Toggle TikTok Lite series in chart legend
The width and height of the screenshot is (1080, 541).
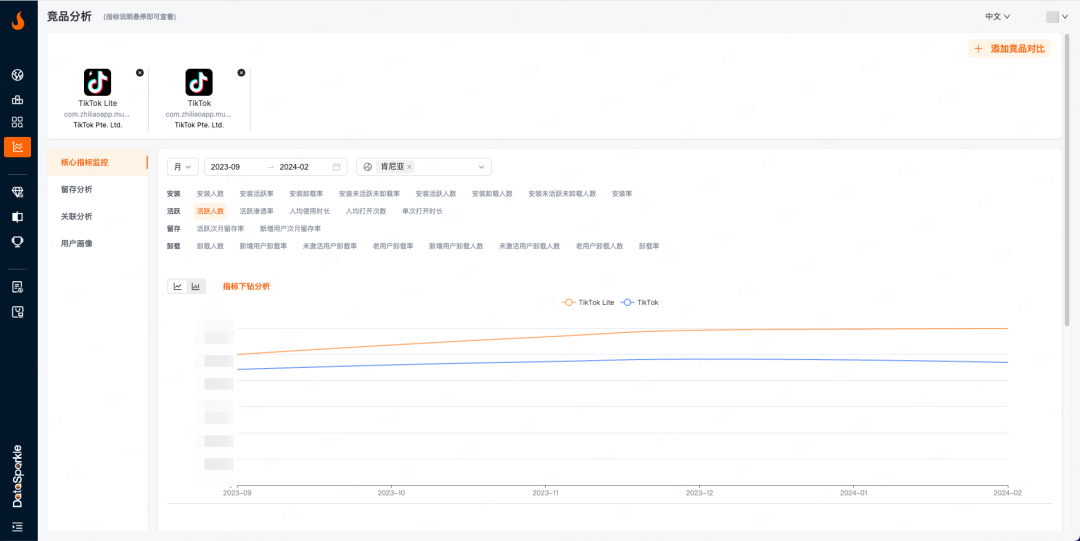coord(589,302)
